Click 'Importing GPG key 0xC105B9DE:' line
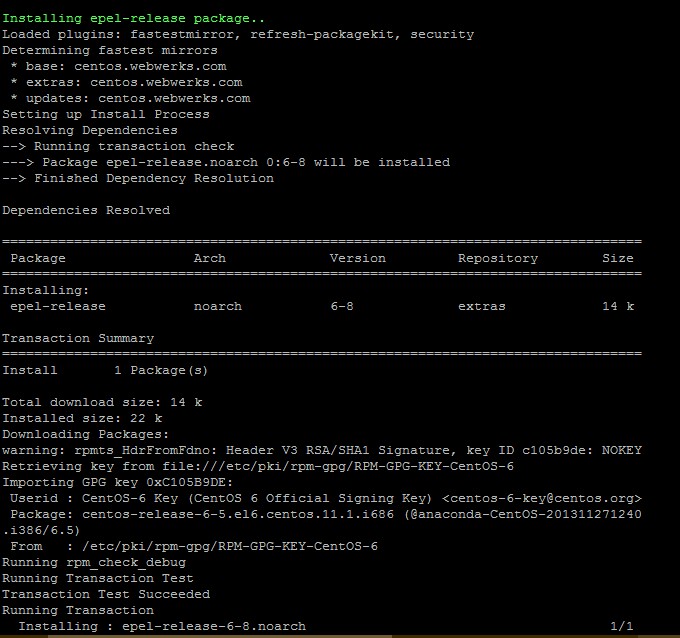 [118, 483]
